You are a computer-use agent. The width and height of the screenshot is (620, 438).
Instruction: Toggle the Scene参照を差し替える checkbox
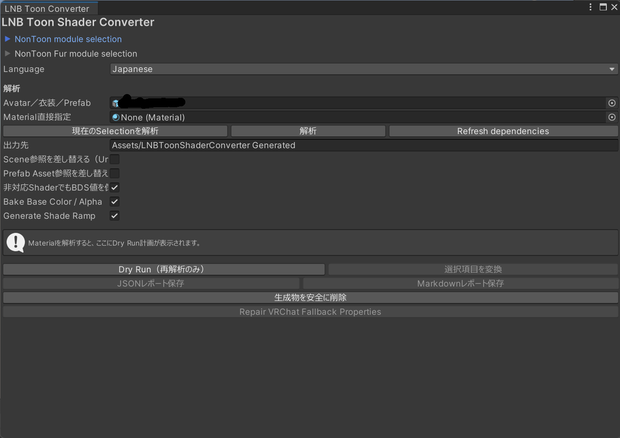115,159
